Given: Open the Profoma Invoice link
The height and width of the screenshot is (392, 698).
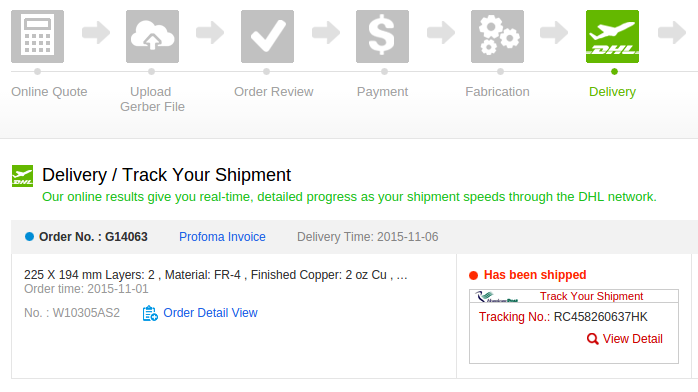Looking at the screenshot, I should tap(222, 237).
